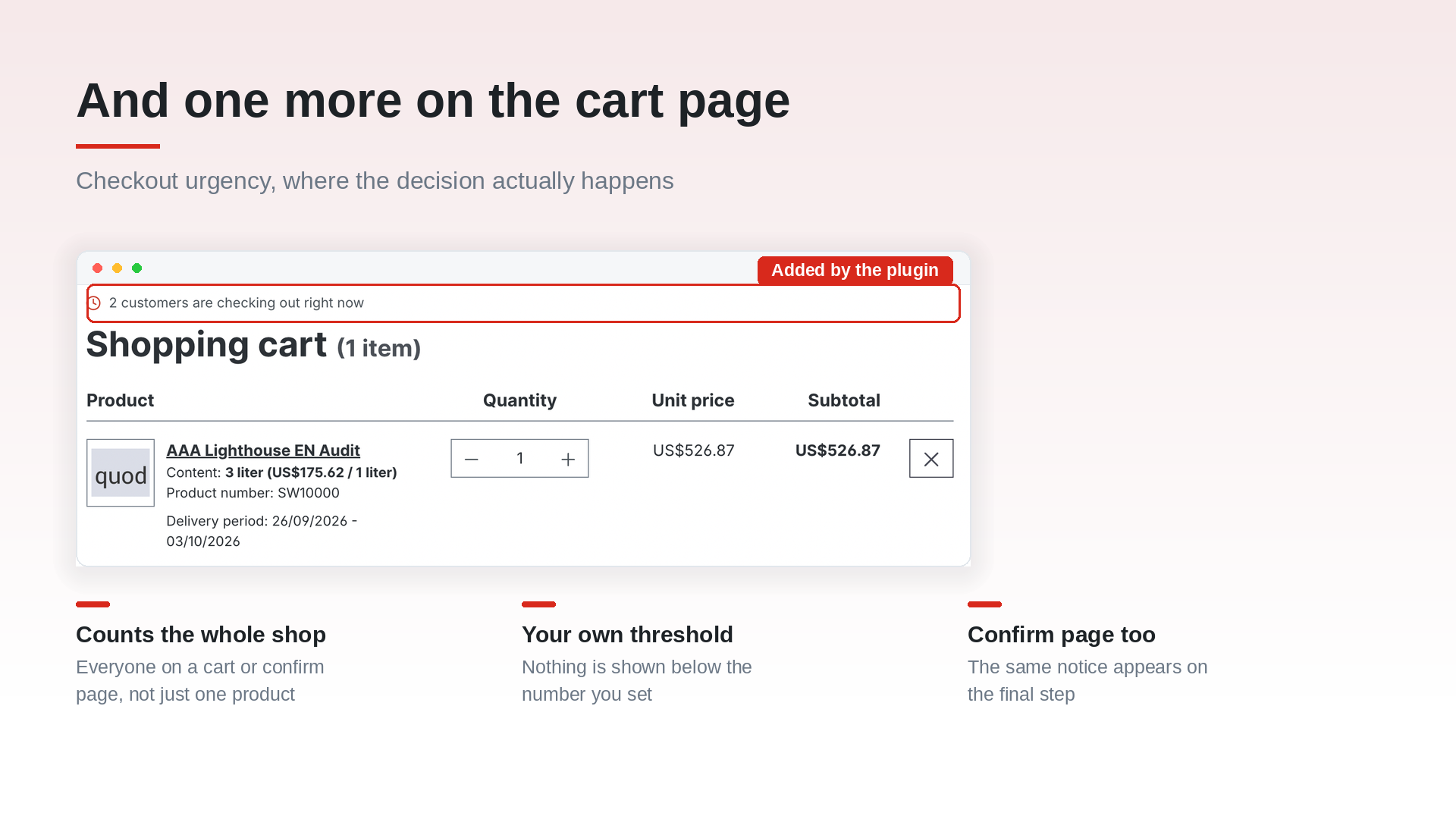1456x819 pixels.
Task: Remove AAA Lighthouse EN Audit from cart
Action: pyautogui.click(x=931, y=459)
